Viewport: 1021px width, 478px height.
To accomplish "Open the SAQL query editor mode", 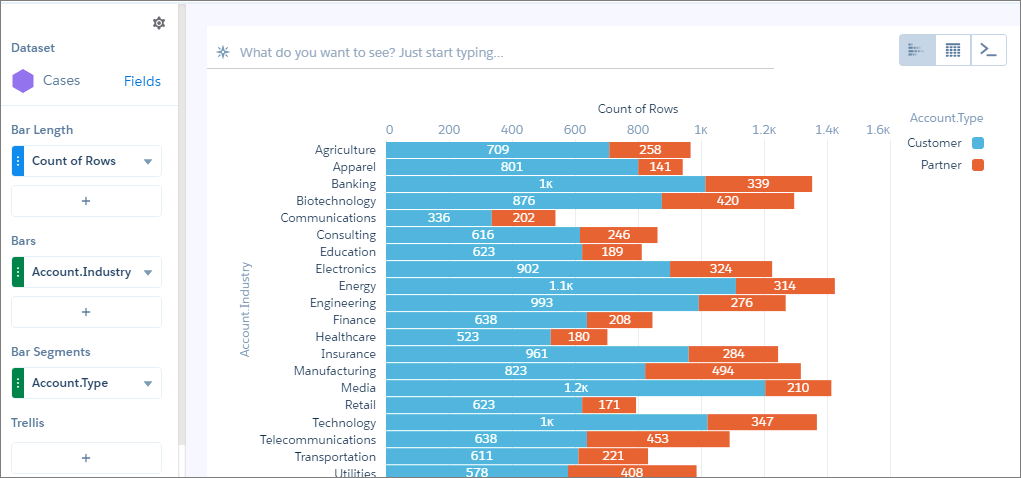I will click(988, 50).
